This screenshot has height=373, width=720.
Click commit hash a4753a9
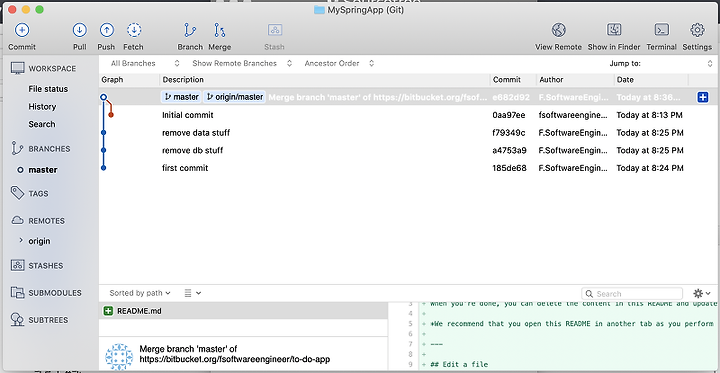click(x=509, y=150)
